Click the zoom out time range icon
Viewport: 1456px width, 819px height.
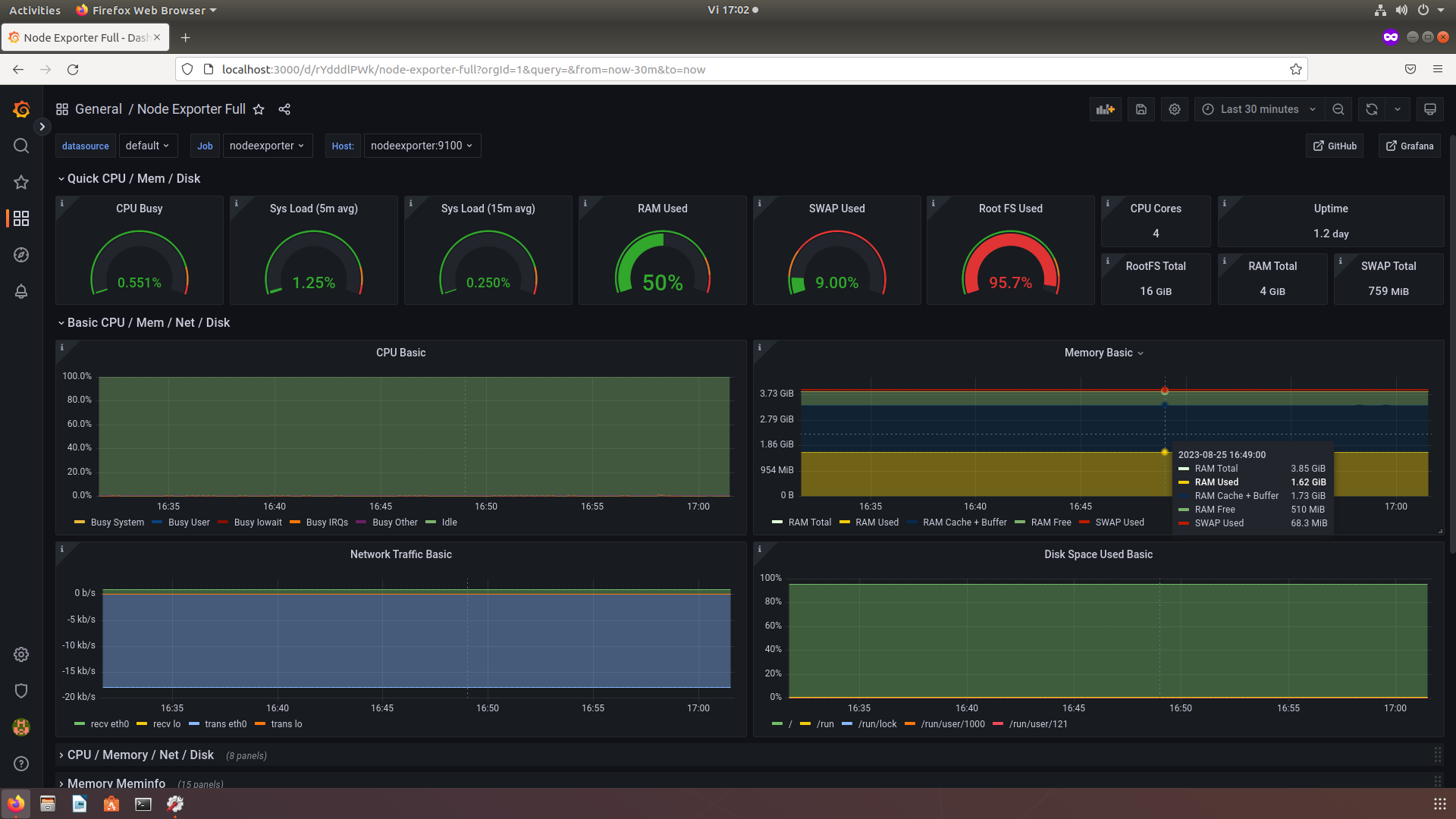(x=1338, y=108)
